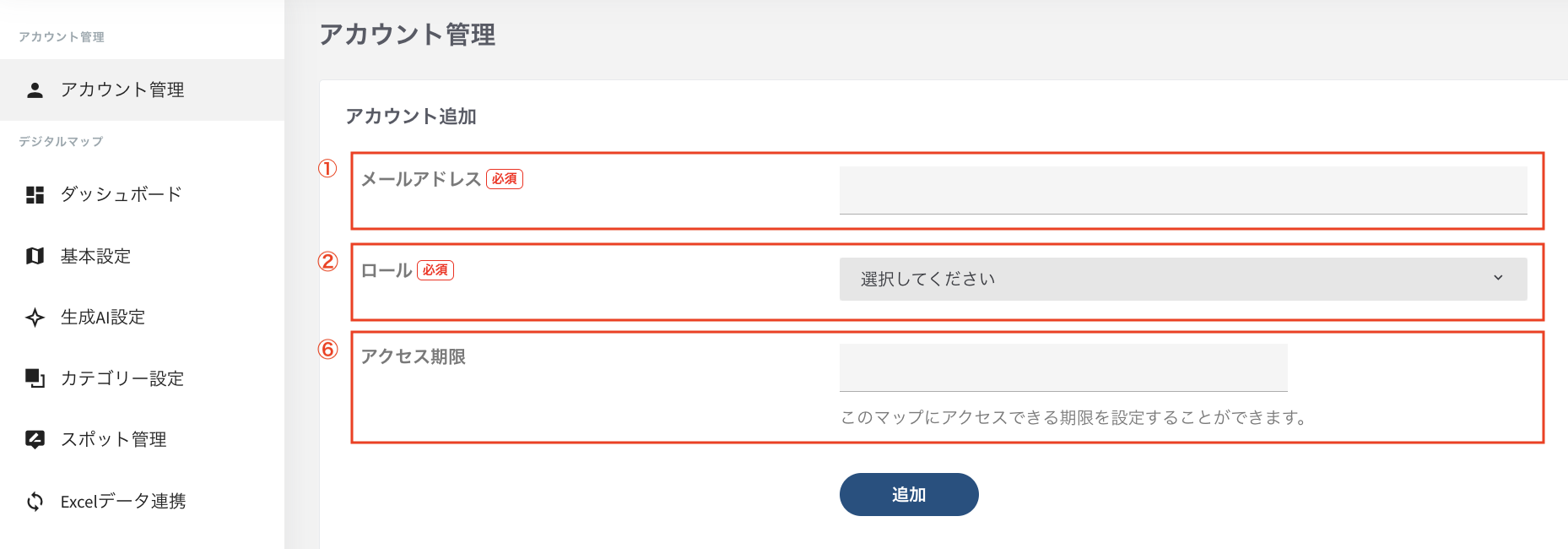Open 基本設定 from the sidebar
This screenshot has width=1568, height=549.
[95, 256]
